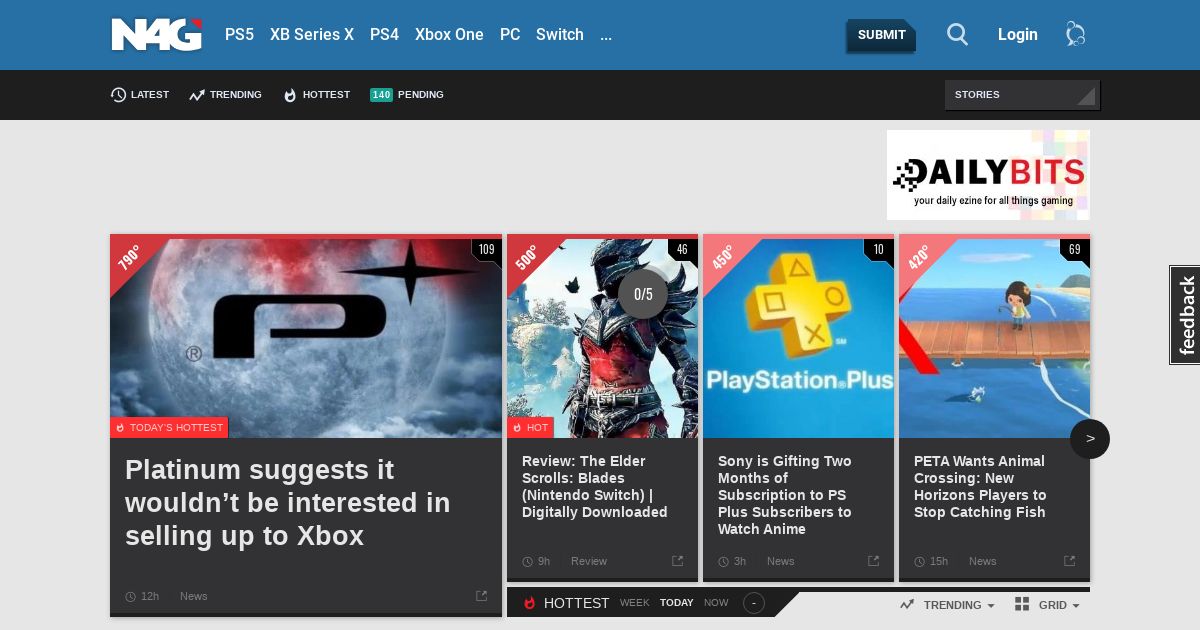Image resolution: width=1200 pixels, height=630 pixels.
Task: Click the trending arrow icon in nav bar
Action: tap(197, 95)
